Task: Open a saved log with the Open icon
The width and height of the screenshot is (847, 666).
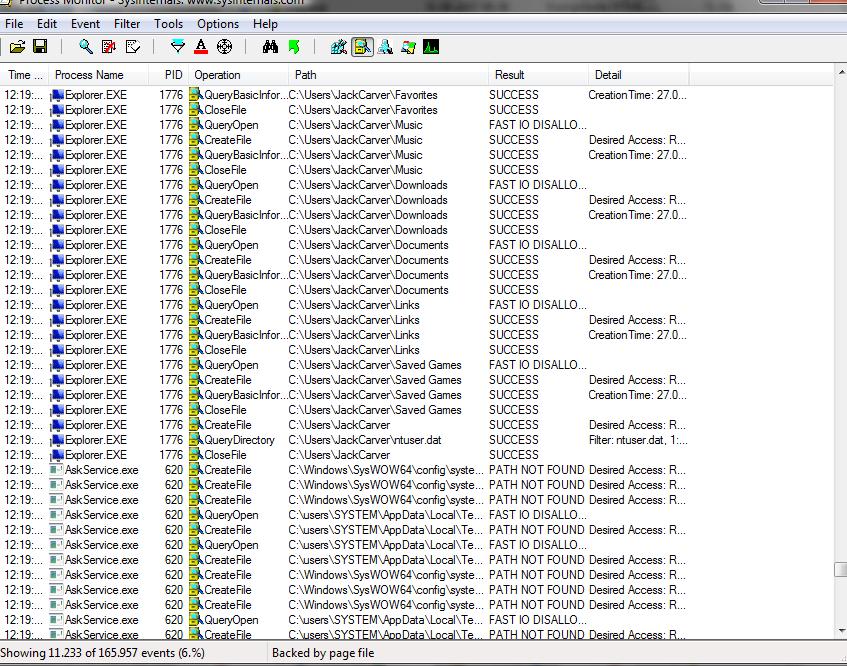Action: [x=17, y=47]
